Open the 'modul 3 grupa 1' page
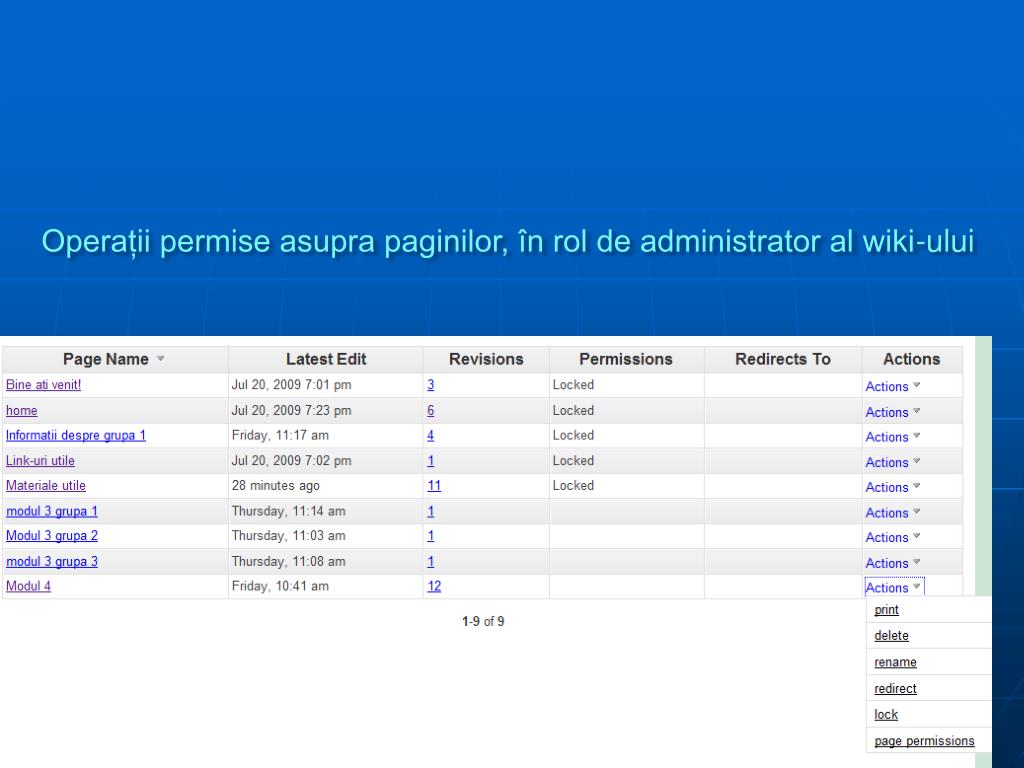The height and width of the screenshot is (768, 1024). point(52,511)
